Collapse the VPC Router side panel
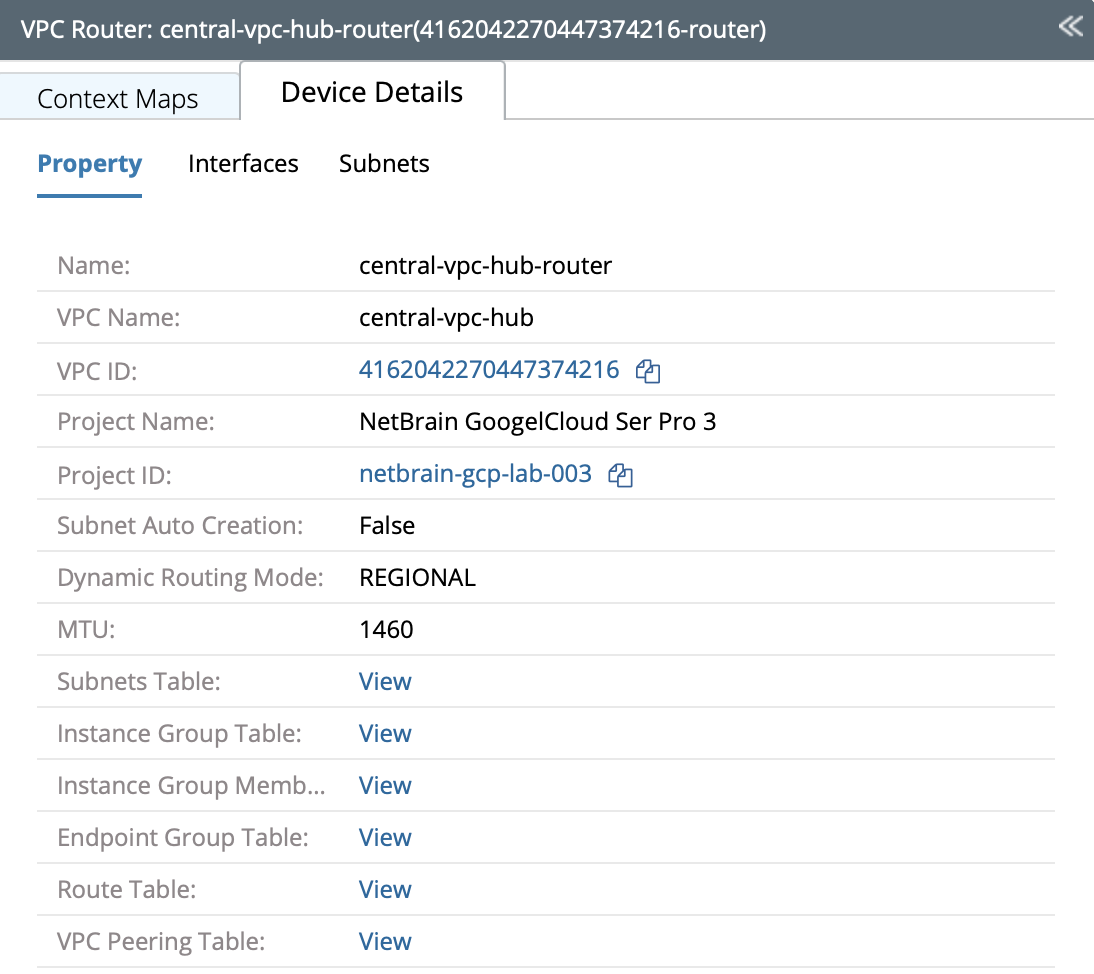This screenshot has height=974, width=1094. pos(1070,27)
